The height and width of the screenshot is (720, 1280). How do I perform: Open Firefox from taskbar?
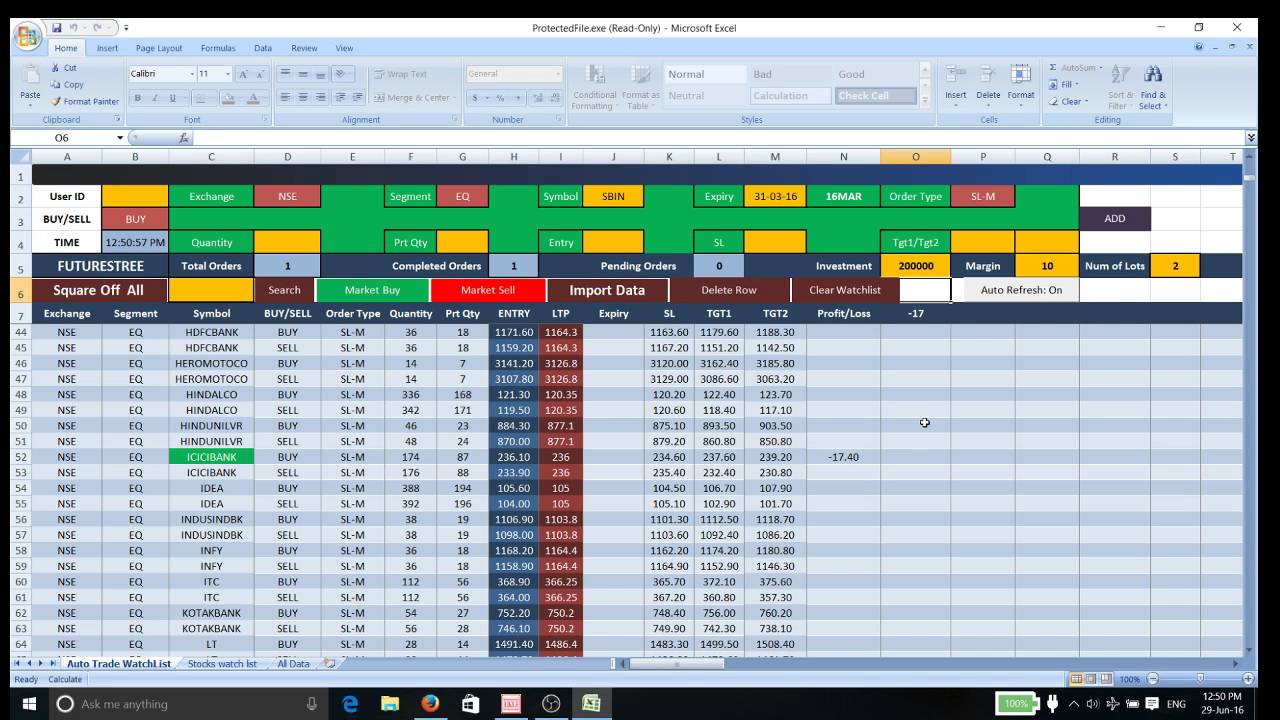[x=431, y=703]
